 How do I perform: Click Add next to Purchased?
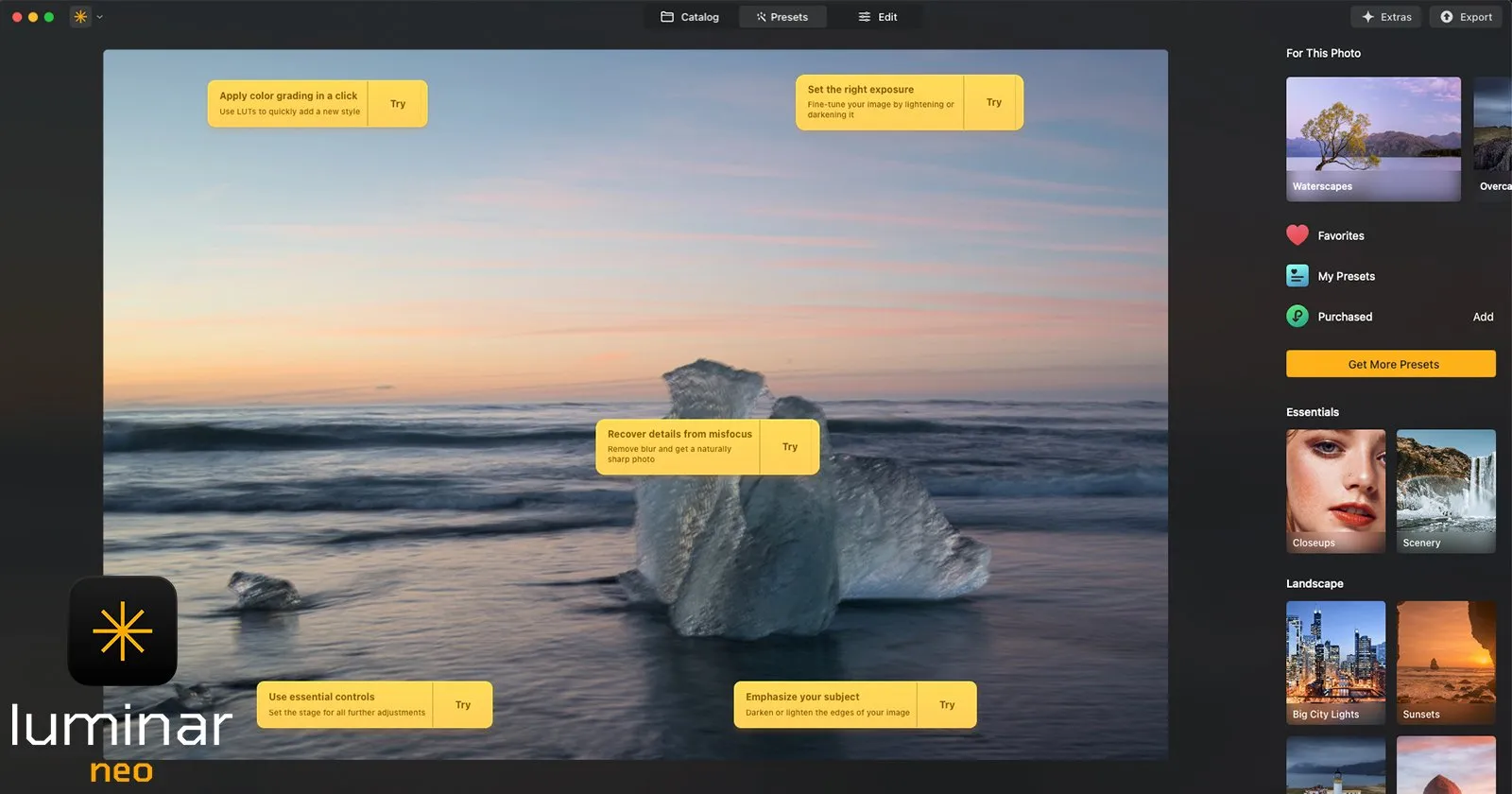pos(1483,317)
